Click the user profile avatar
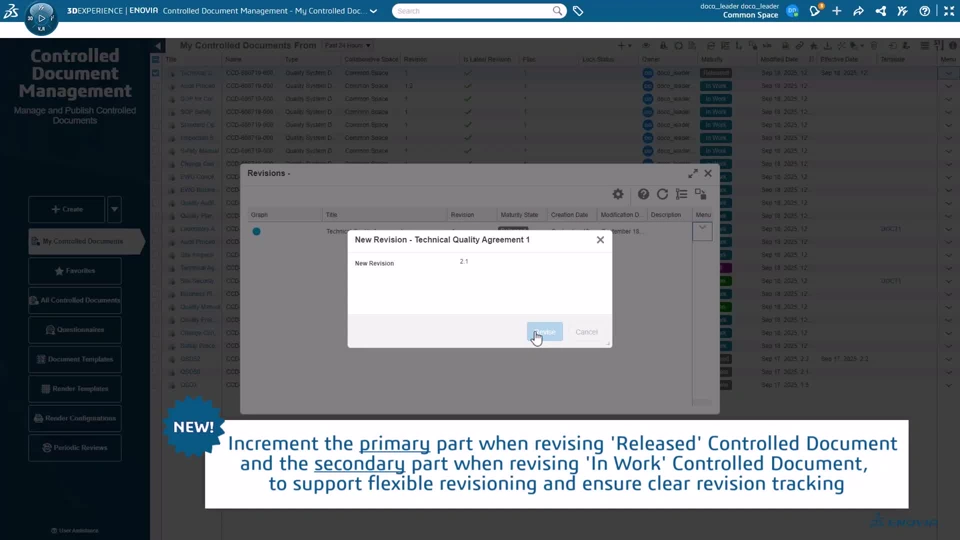The image size is (960, 540). (x=792, y=11)
